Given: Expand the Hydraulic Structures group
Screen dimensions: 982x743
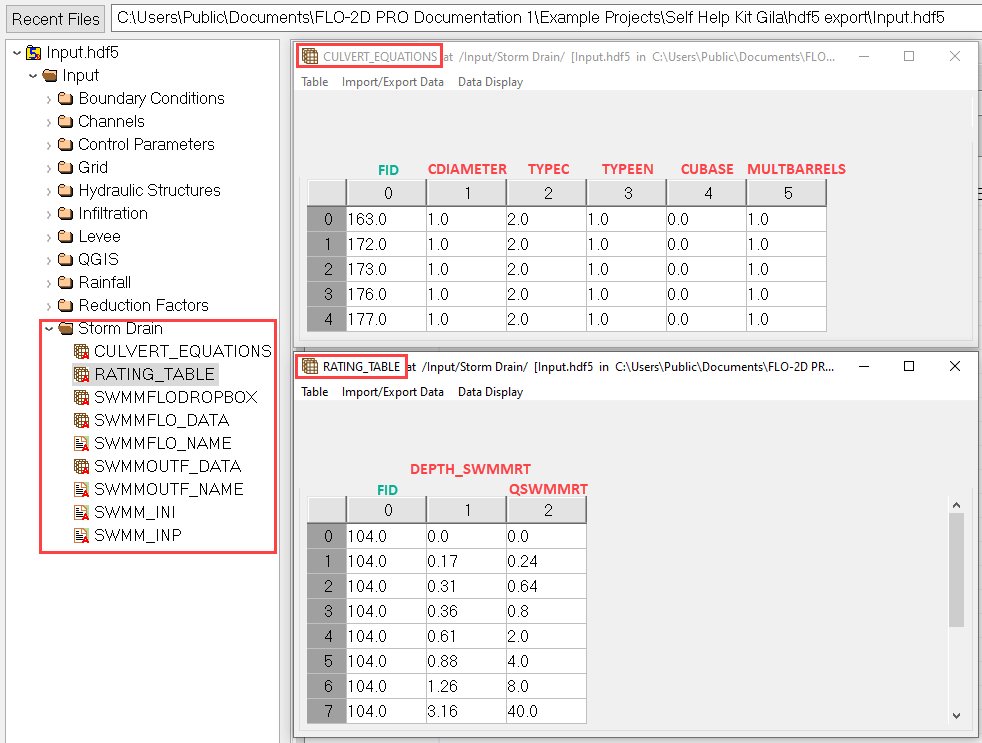Looking at the screenshot, I should (49, 190).
